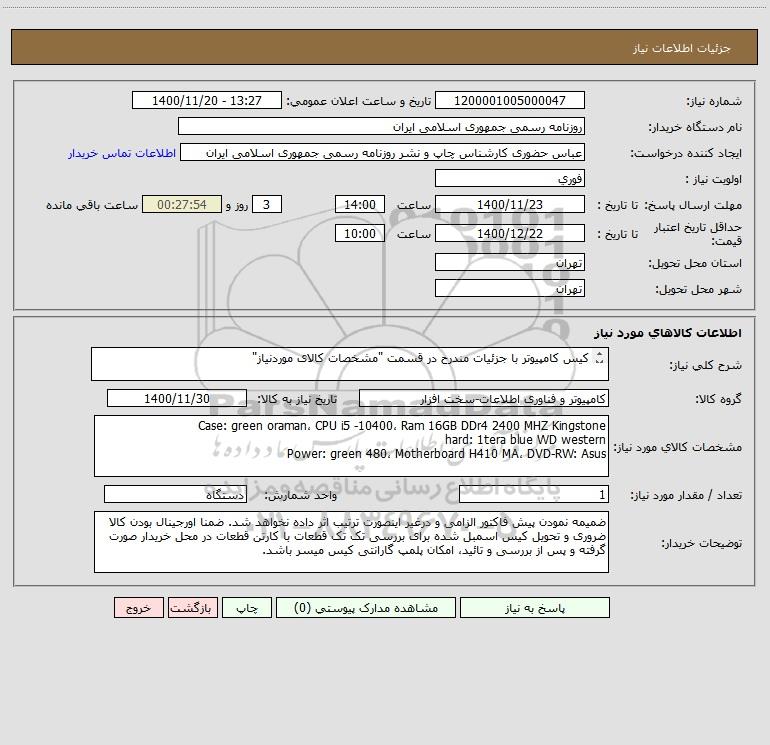The height and width of the screenshot is (745, 770).
Task: Click the specifications box with Case: green oraman
Action: click(x=351, y=446)
